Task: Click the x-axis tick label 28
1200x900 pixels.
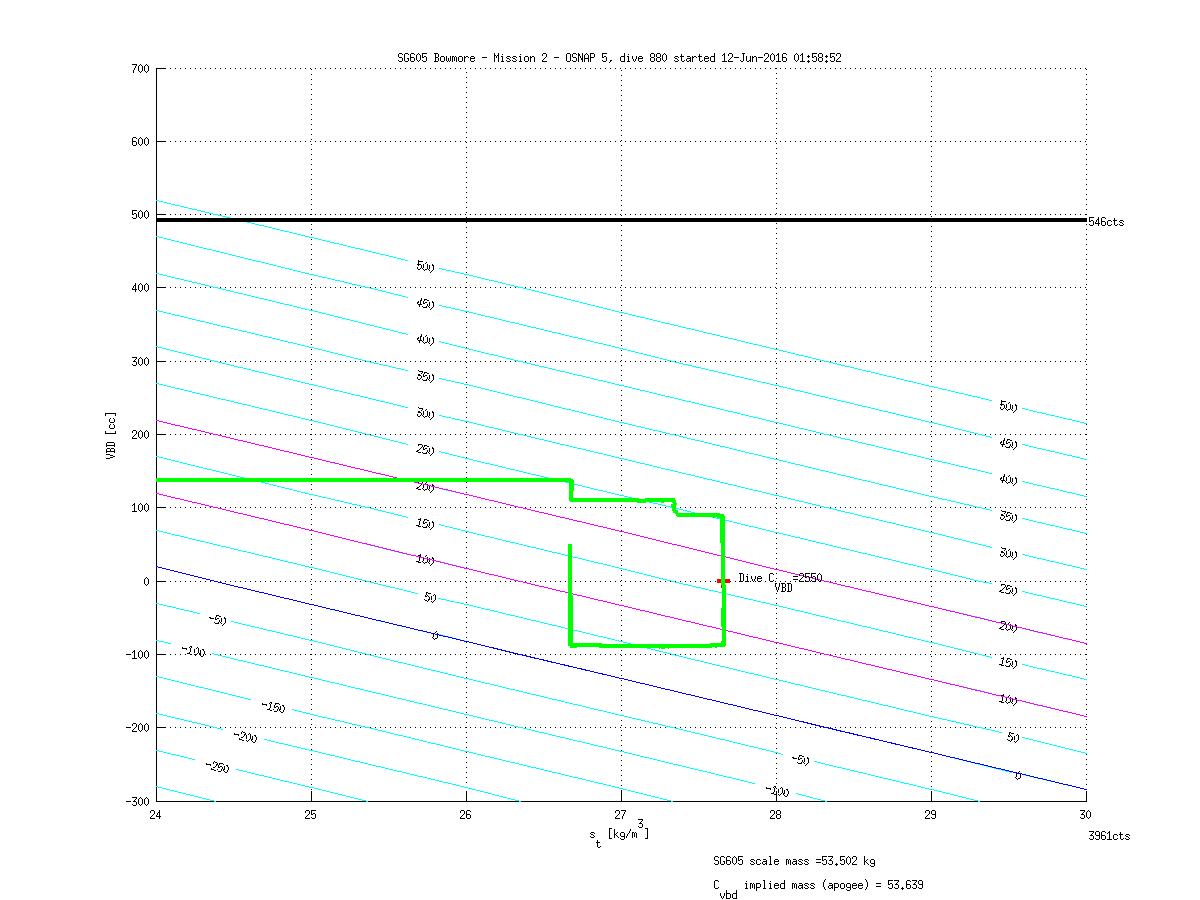Action: (776, 815)
